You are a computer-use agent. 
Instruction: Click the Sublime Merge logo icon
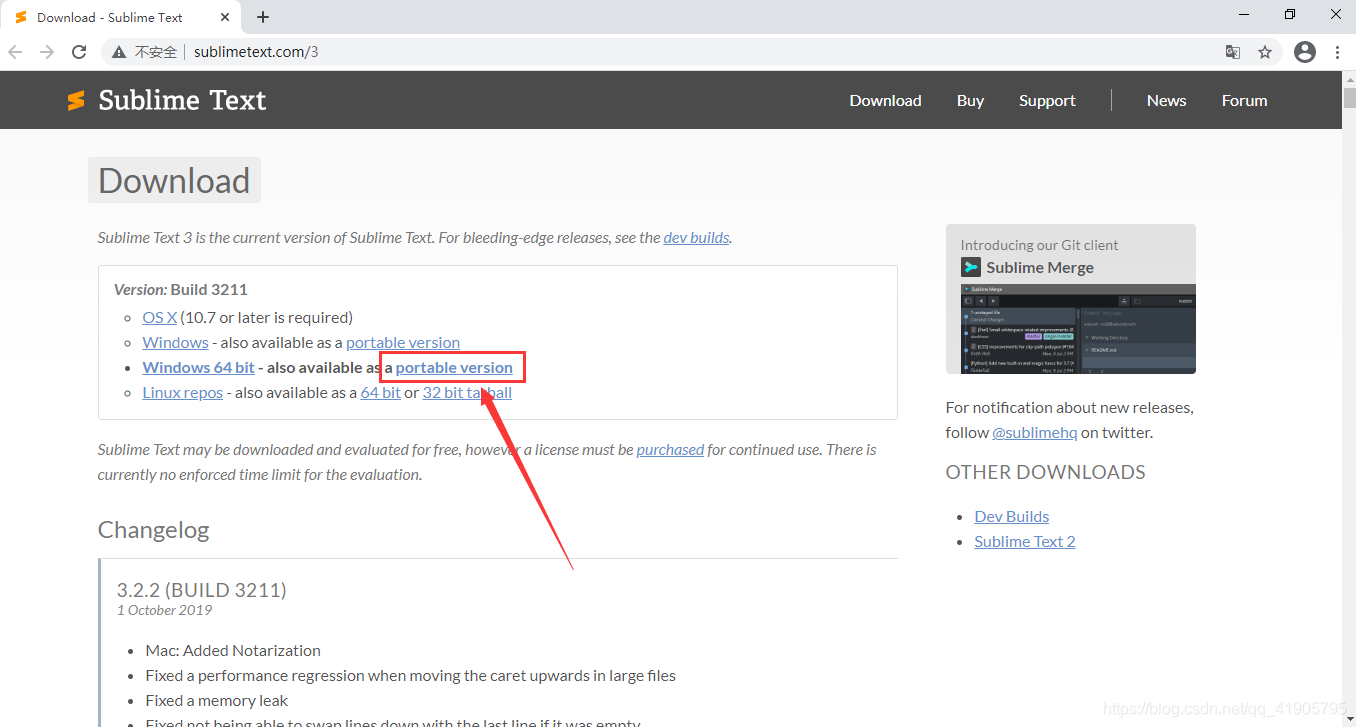[x=971, y=267]
